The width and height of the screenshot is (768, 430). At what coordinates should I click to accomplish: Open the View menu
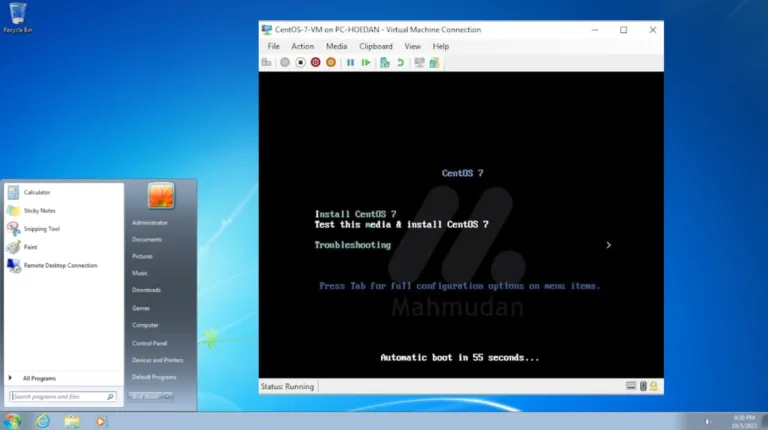point(412,46)
